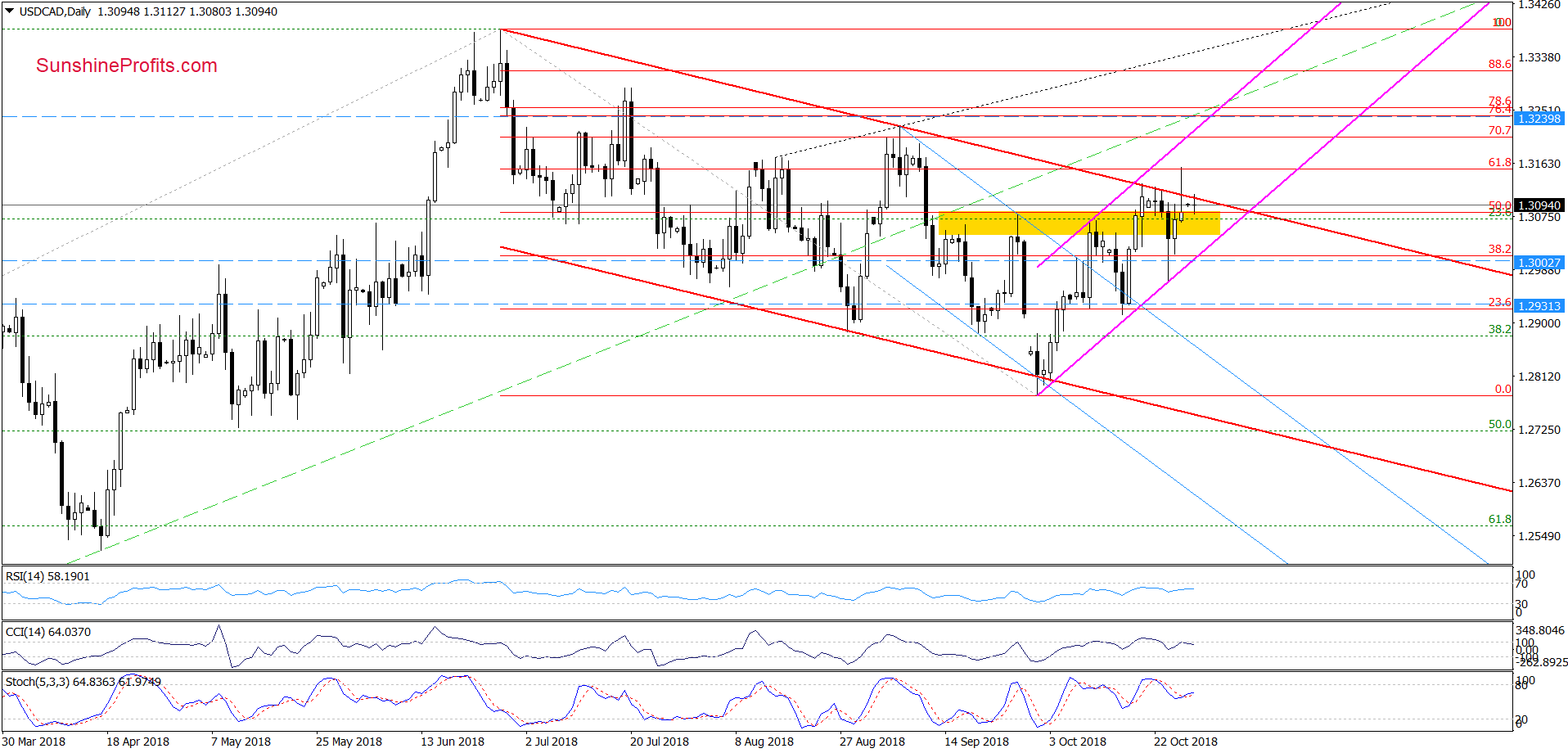Screen dimensions: 1568x753
Task: Select the yellow highlighted resistance zone
Action: coord(1079,223)
